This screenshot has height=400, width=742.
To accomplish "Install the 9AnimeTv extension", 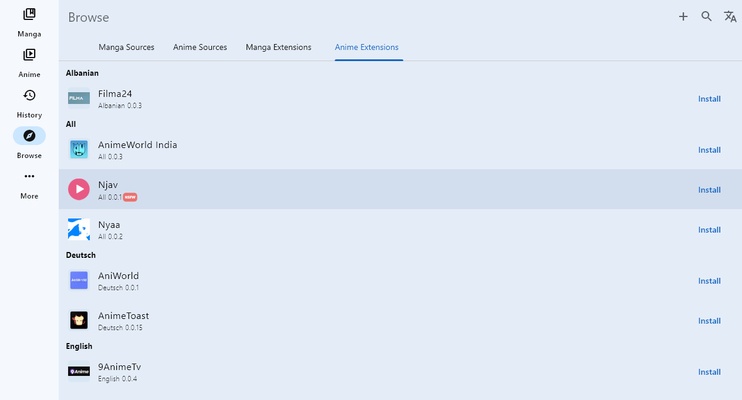I will click(709, 372).
